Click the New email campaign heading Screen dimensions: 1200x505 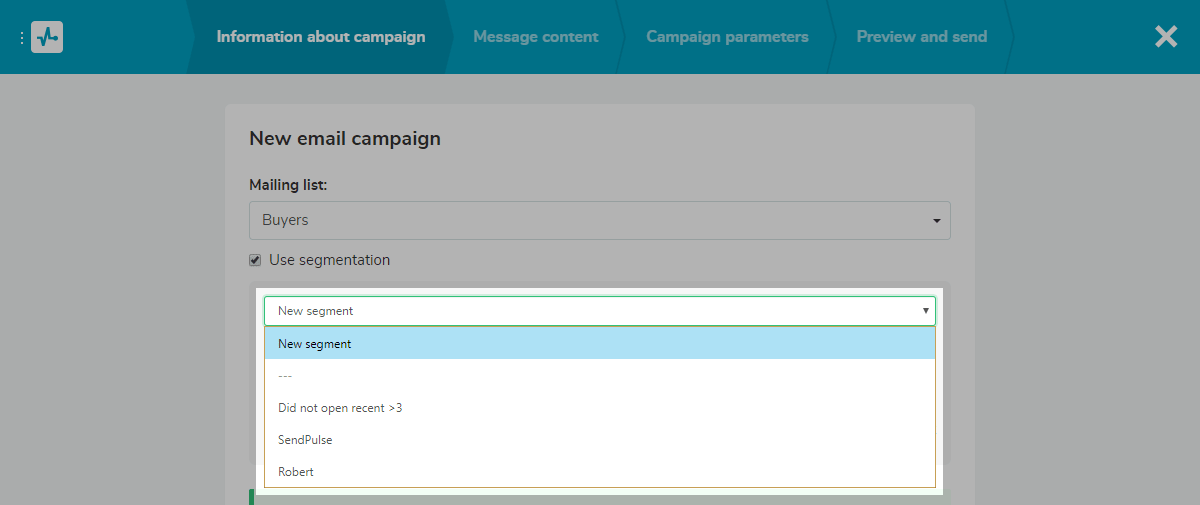click(x=345, y=138)
